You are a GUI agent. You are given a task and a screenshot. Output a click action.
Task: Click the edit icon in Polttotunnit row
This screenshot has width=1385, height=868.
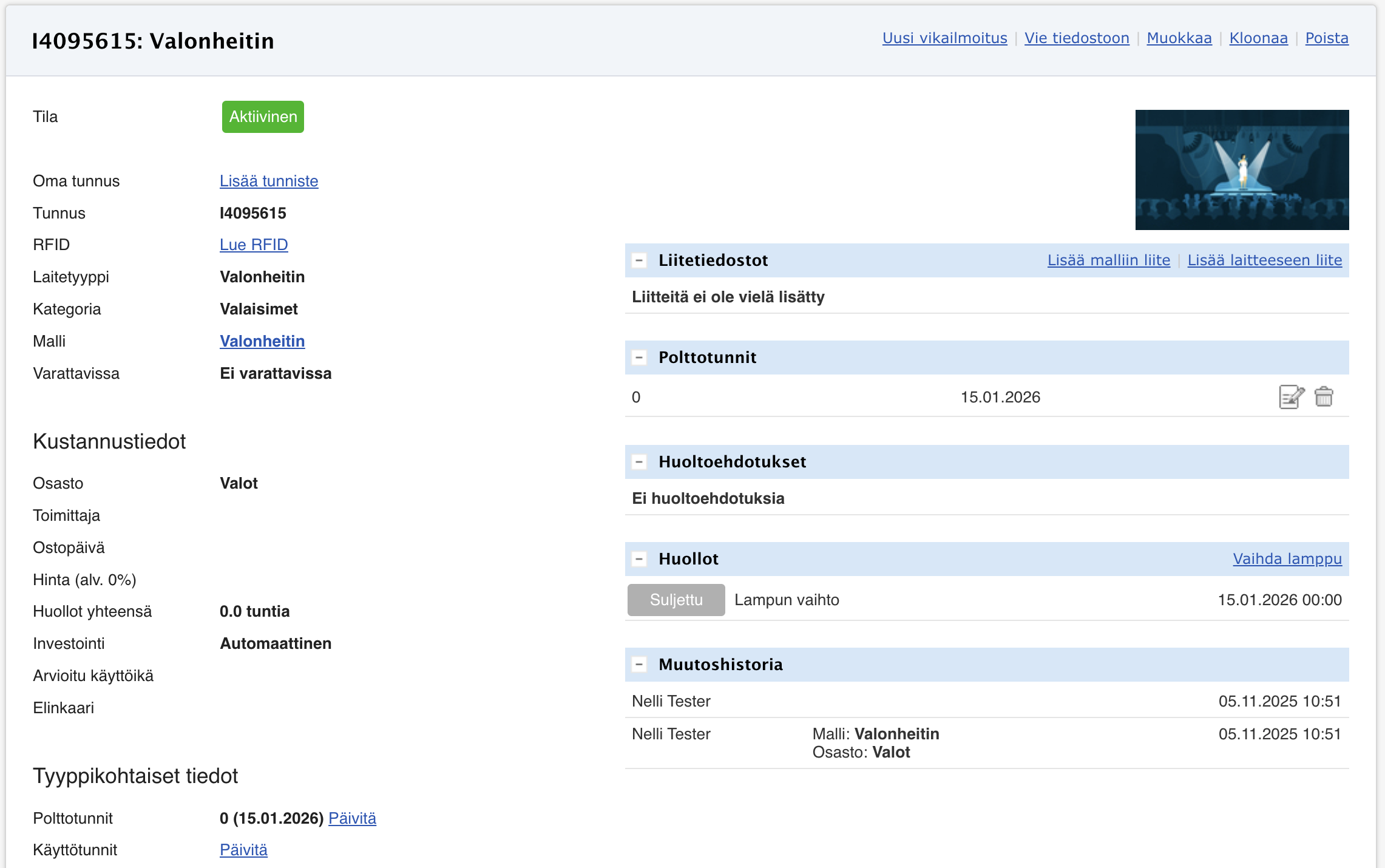tap(1291, 397)
